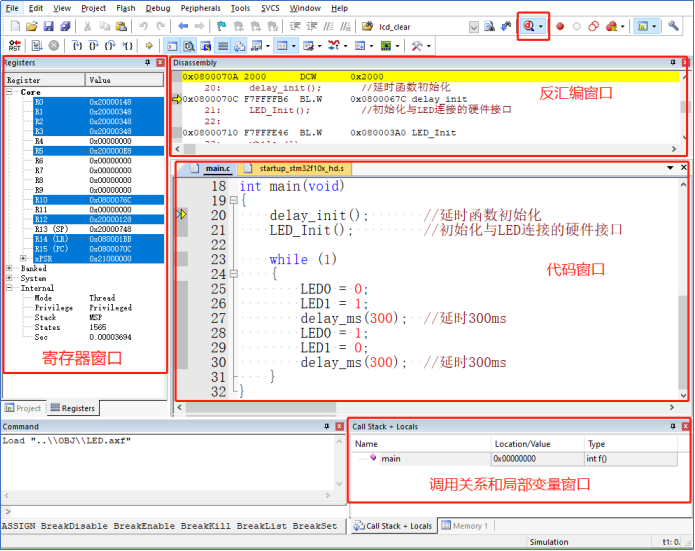Select main row in Call Stack

(x=515, y=459)
